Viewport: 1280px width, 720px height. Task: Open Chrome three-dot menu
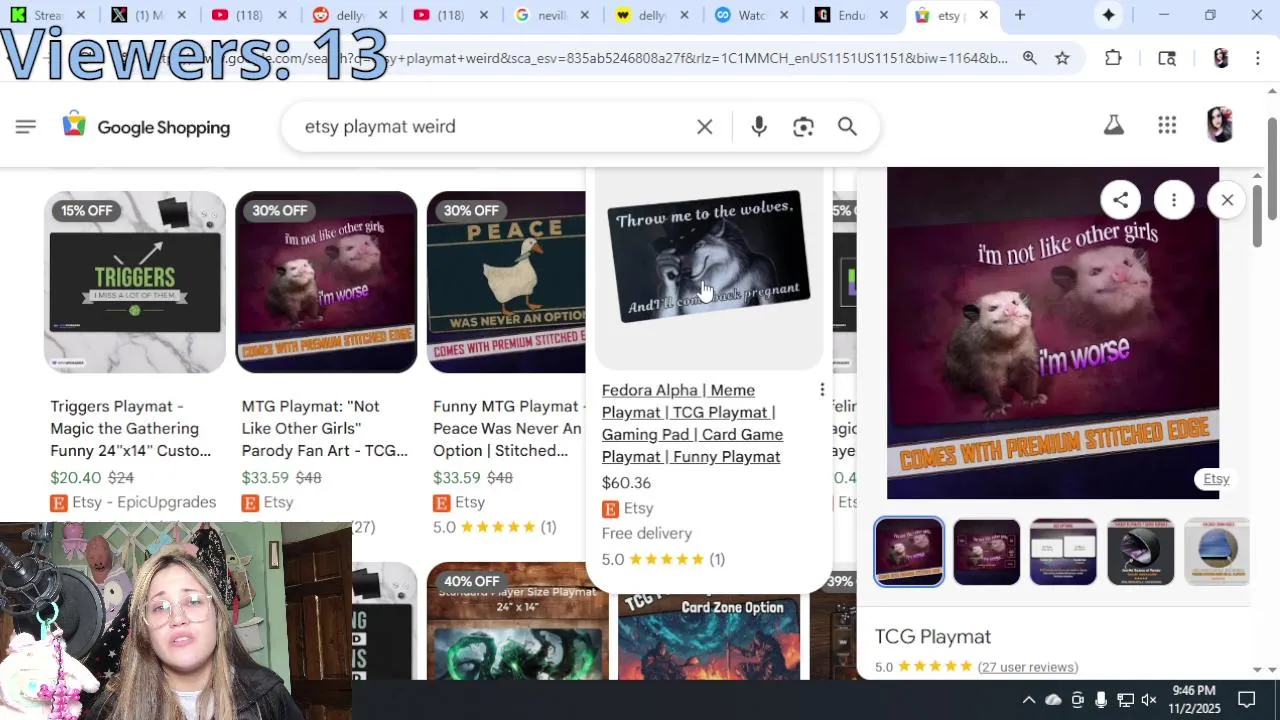click(1257, 58)
